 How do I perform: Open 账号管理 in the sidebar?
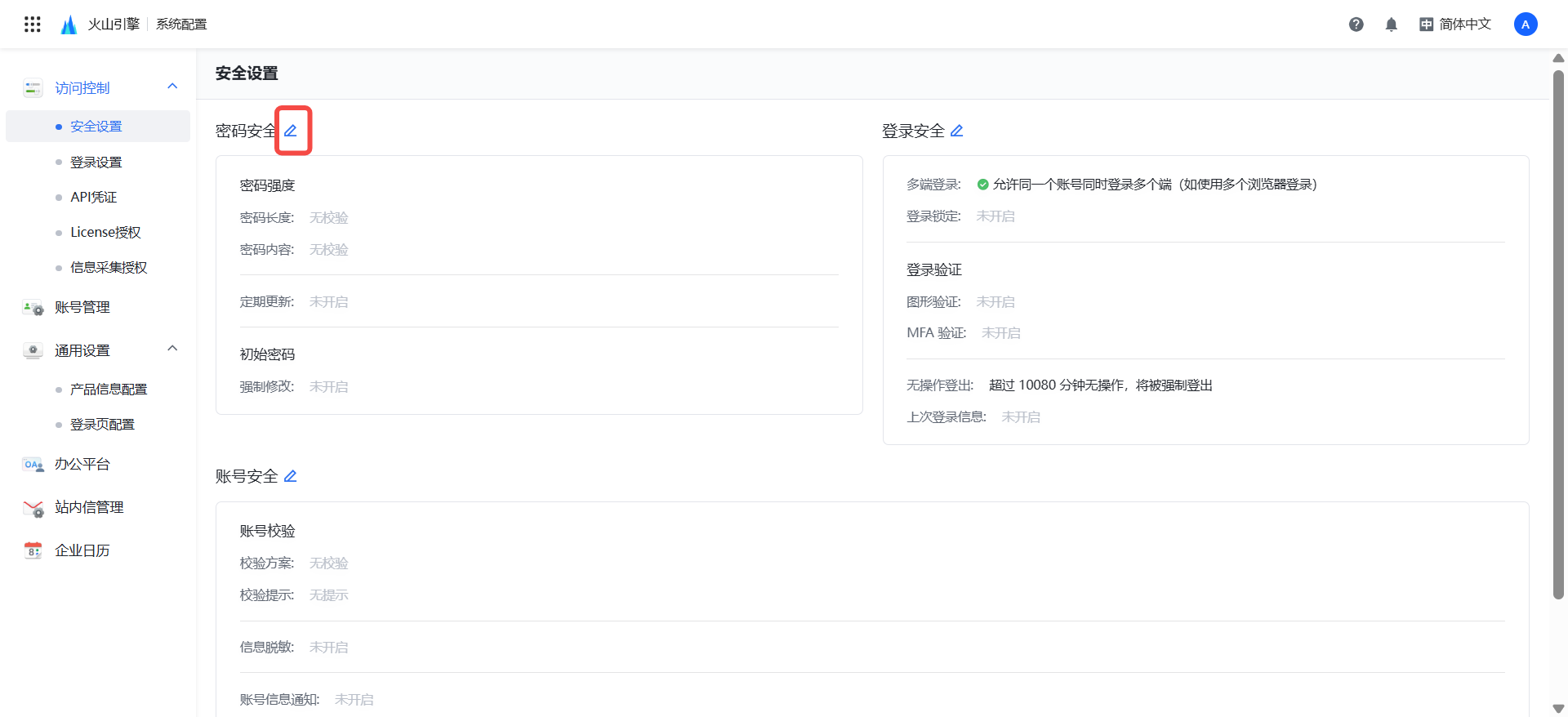(82, 307)
